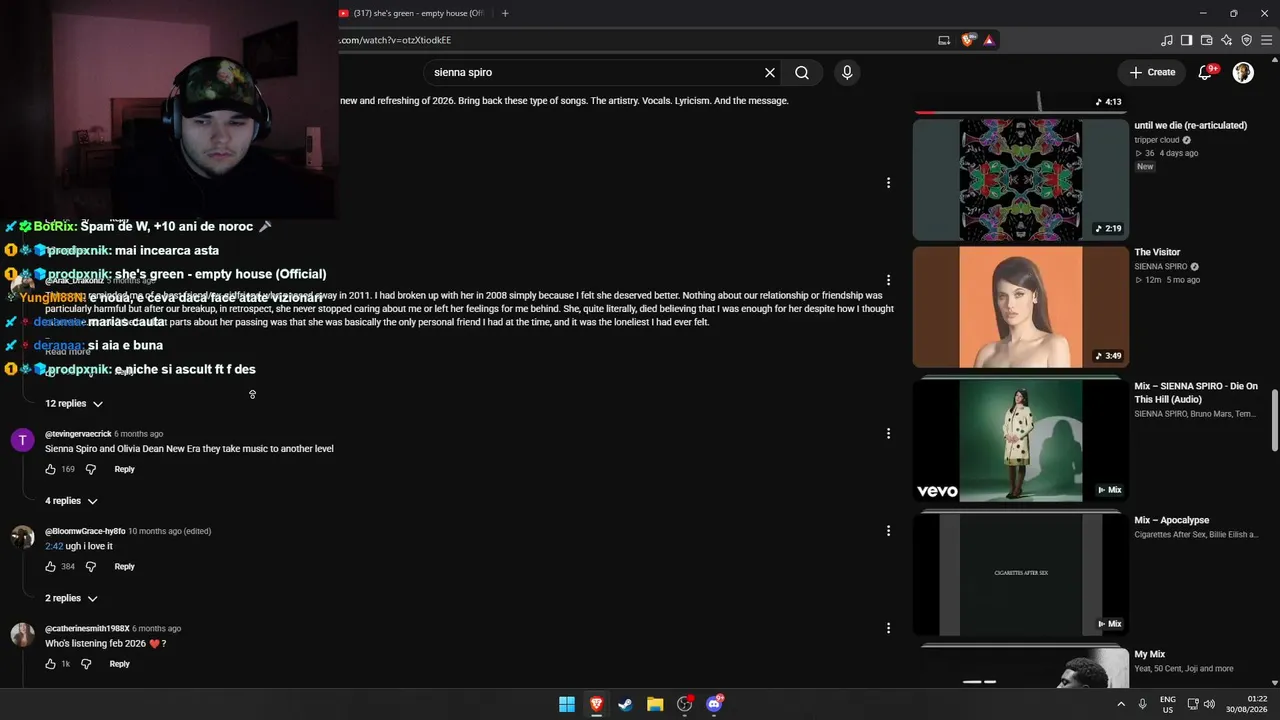Dislike the 'ugh i love it' comment

click(x=90, y=566)
